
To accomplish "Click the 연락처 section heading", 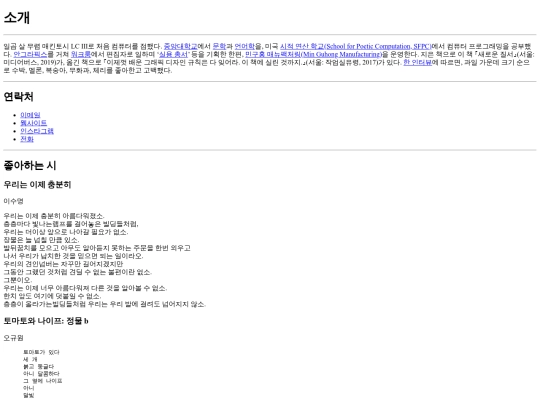I will click(18, 97).
